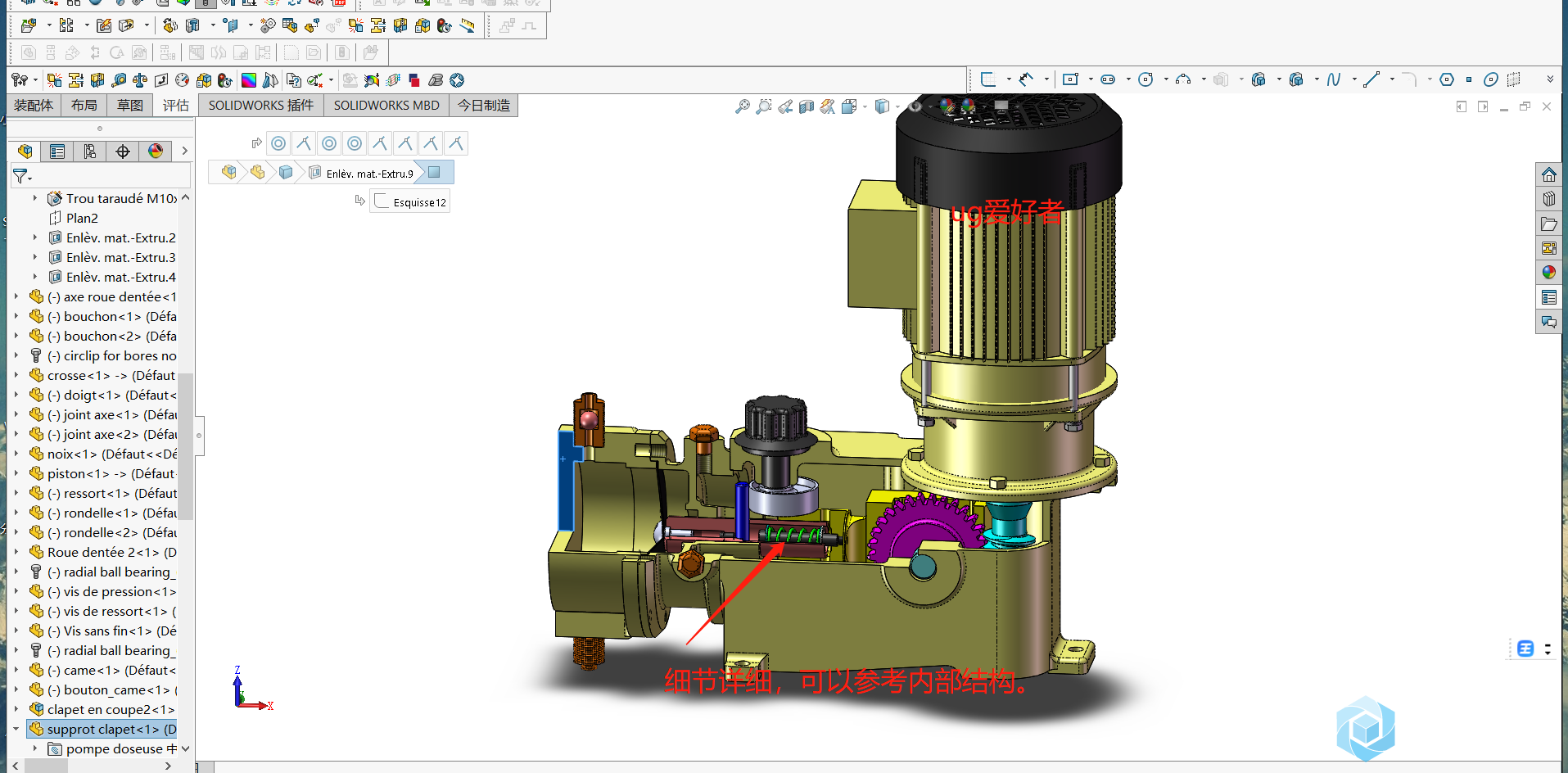1568x773 pixels.
Task: Click the feature tree horizontal scrollbar
Action: click(x=46, y=766)
